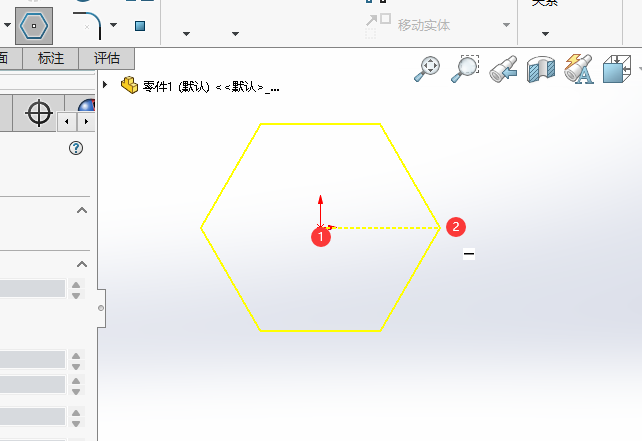This screenshot has height=441, width=642.
Task: Collapse the lower property section chevron
Action: click(x=82, y=264)
